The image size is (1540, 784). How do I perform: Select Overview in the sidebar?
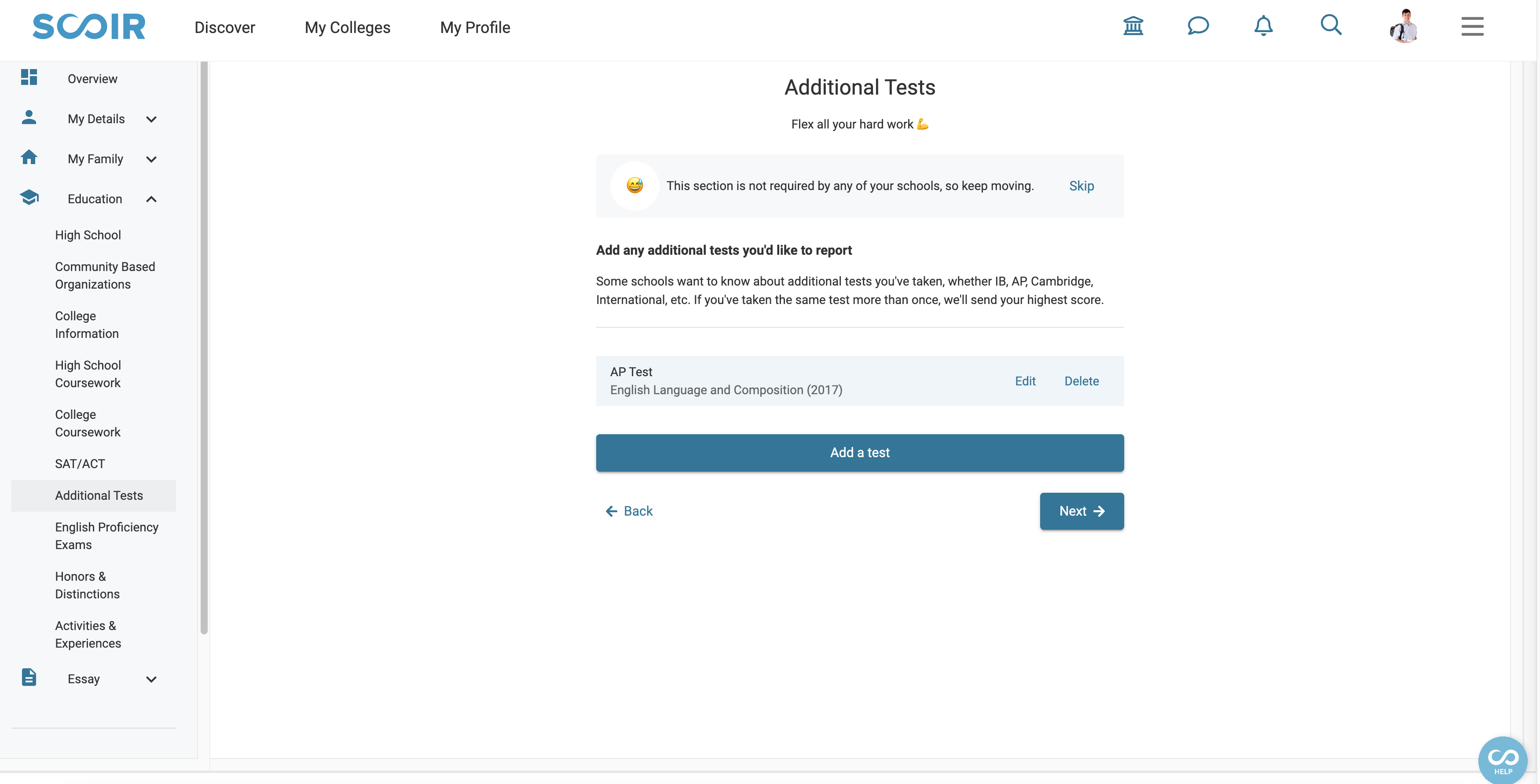point(93,79)
